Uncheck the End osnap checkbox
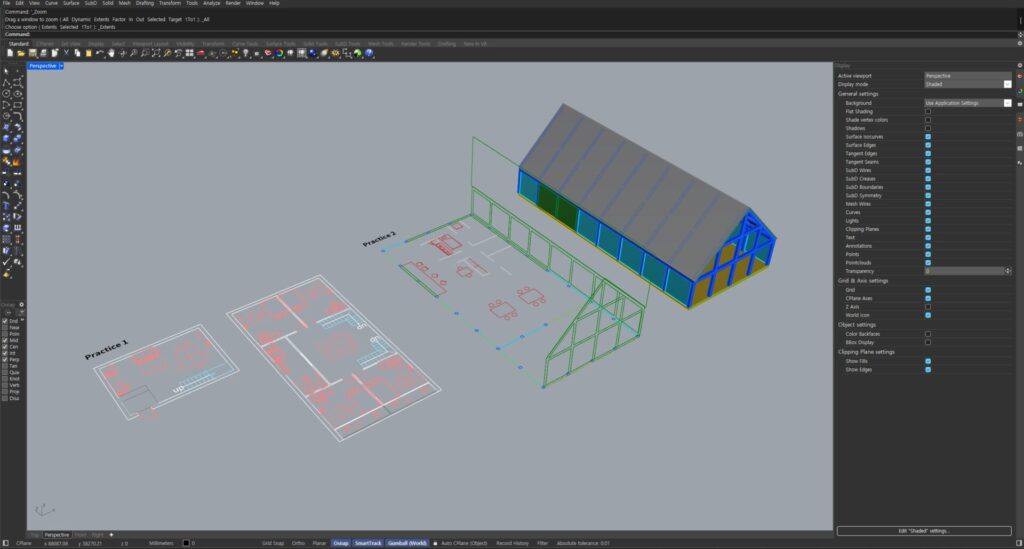The height and width of the screenshot is (549, 1024). 5,320
